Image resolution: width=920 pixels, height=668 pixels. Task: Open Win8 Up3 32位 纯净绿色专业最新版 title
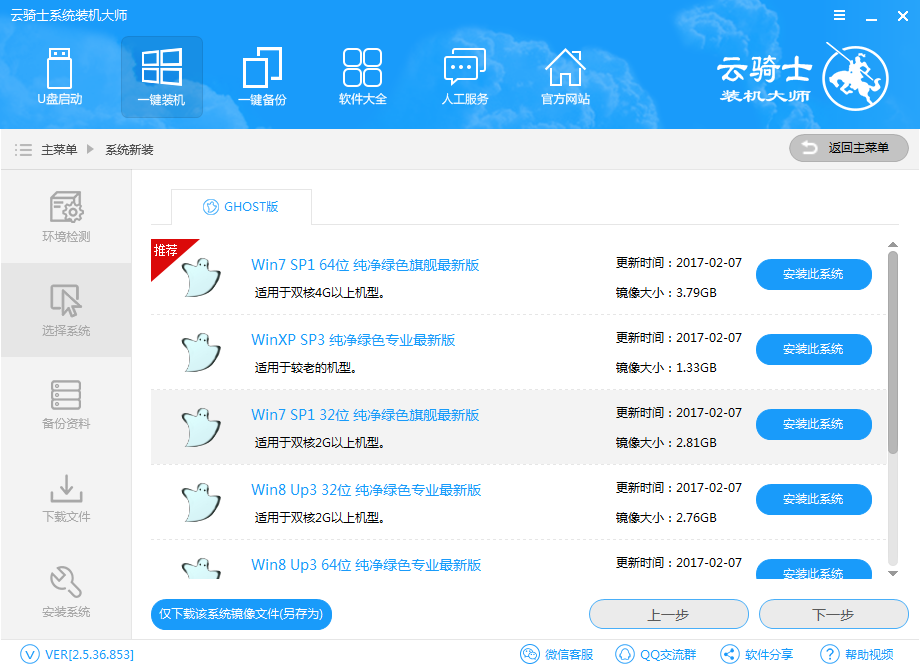366,490
